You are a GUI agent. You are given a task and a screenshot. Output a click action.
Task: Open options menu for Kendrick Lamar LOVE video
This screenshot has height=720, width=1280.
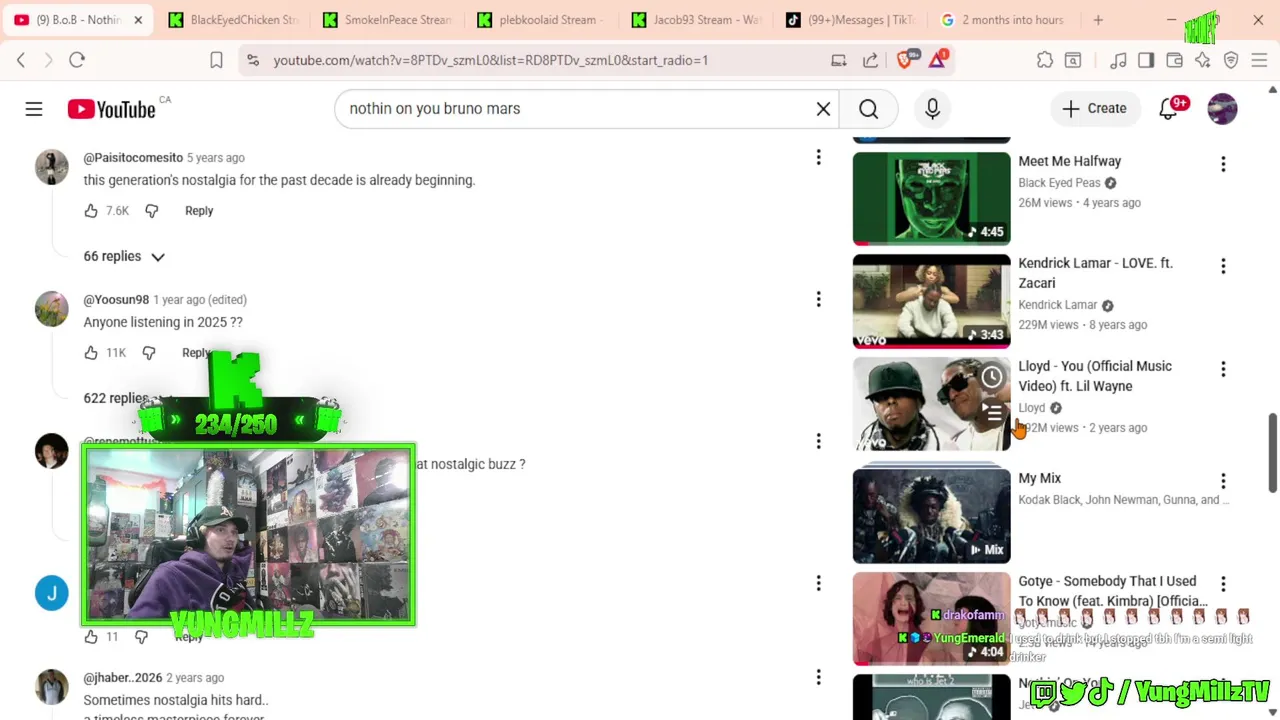(x=1222, y=266)
